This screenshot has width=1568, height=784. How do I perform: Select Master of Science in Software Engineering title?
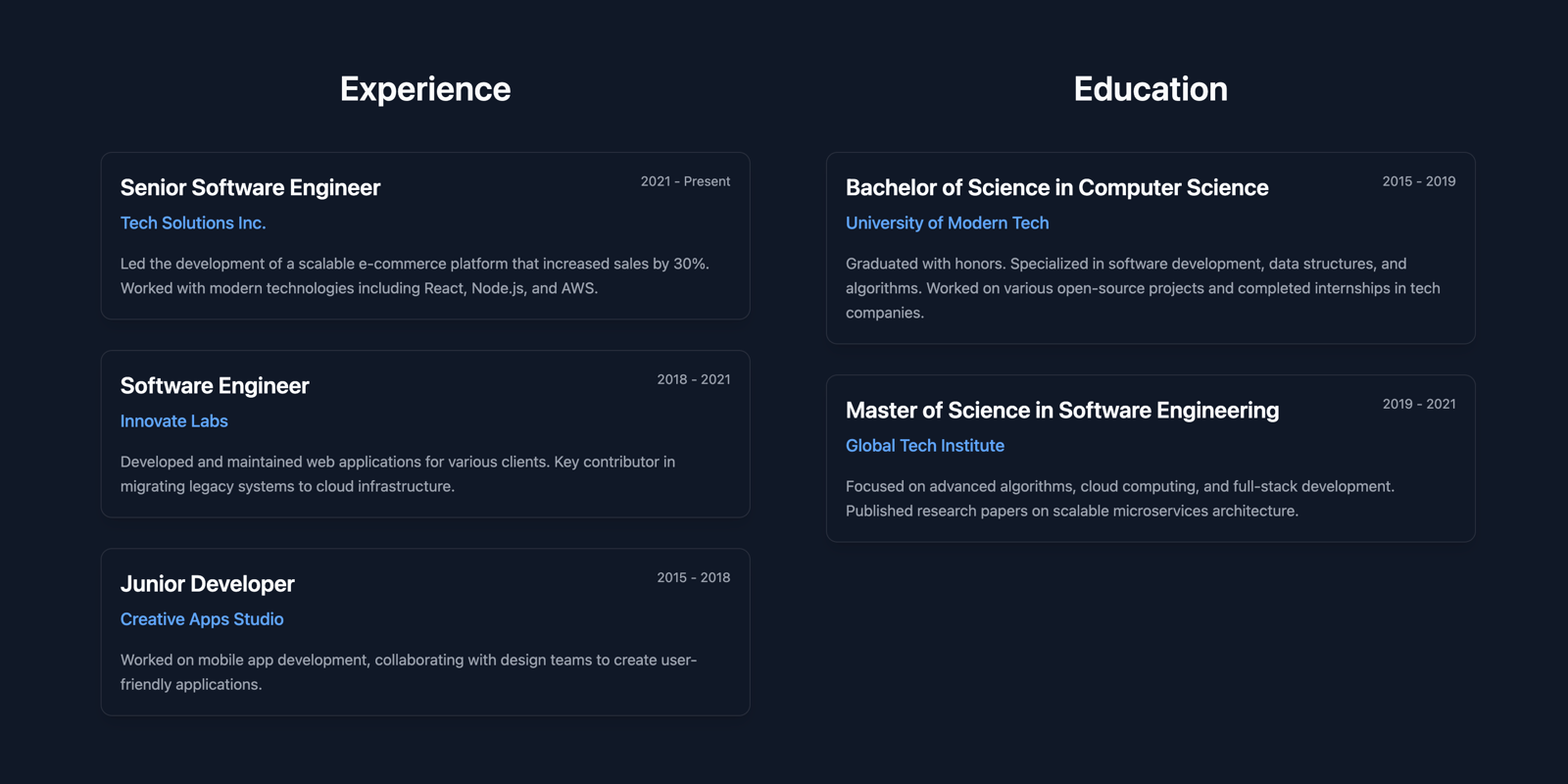(1062, 410)
